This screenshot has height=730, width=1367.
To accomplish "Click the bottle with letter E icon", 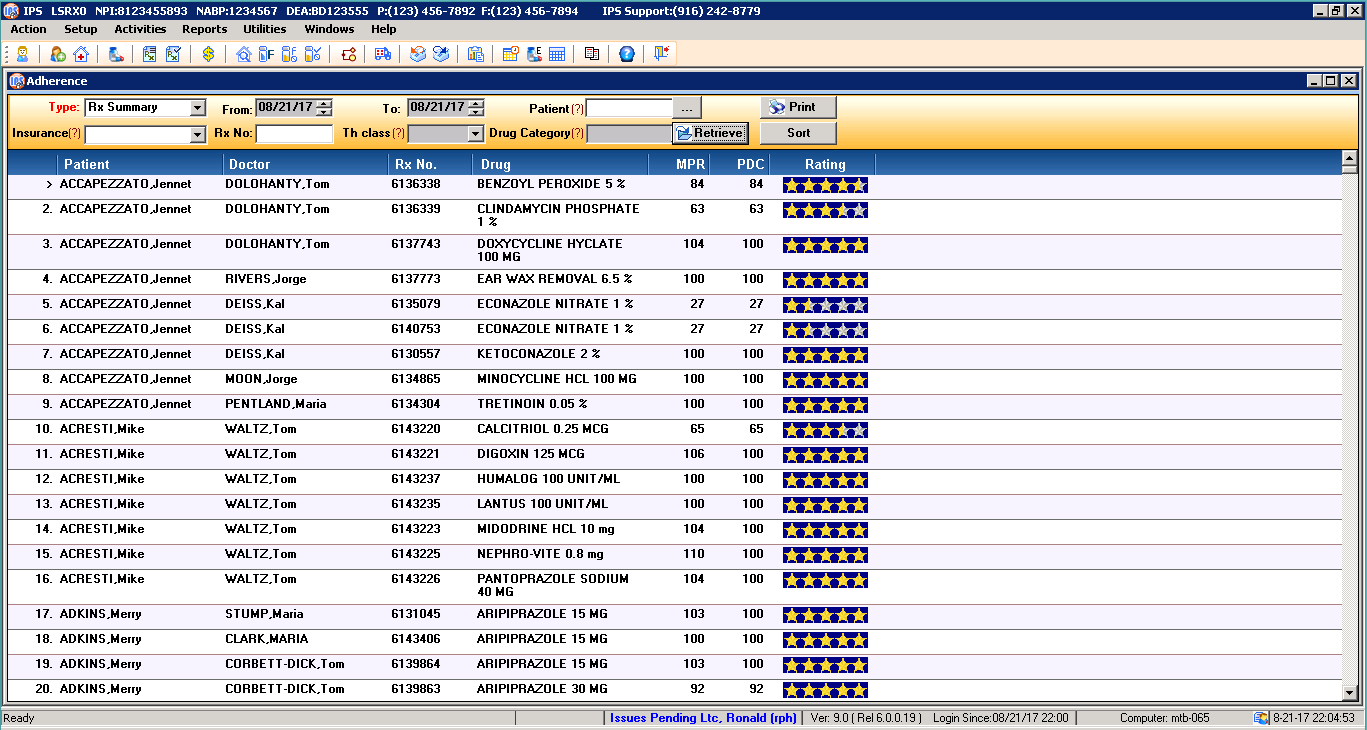I will point(534,54).
